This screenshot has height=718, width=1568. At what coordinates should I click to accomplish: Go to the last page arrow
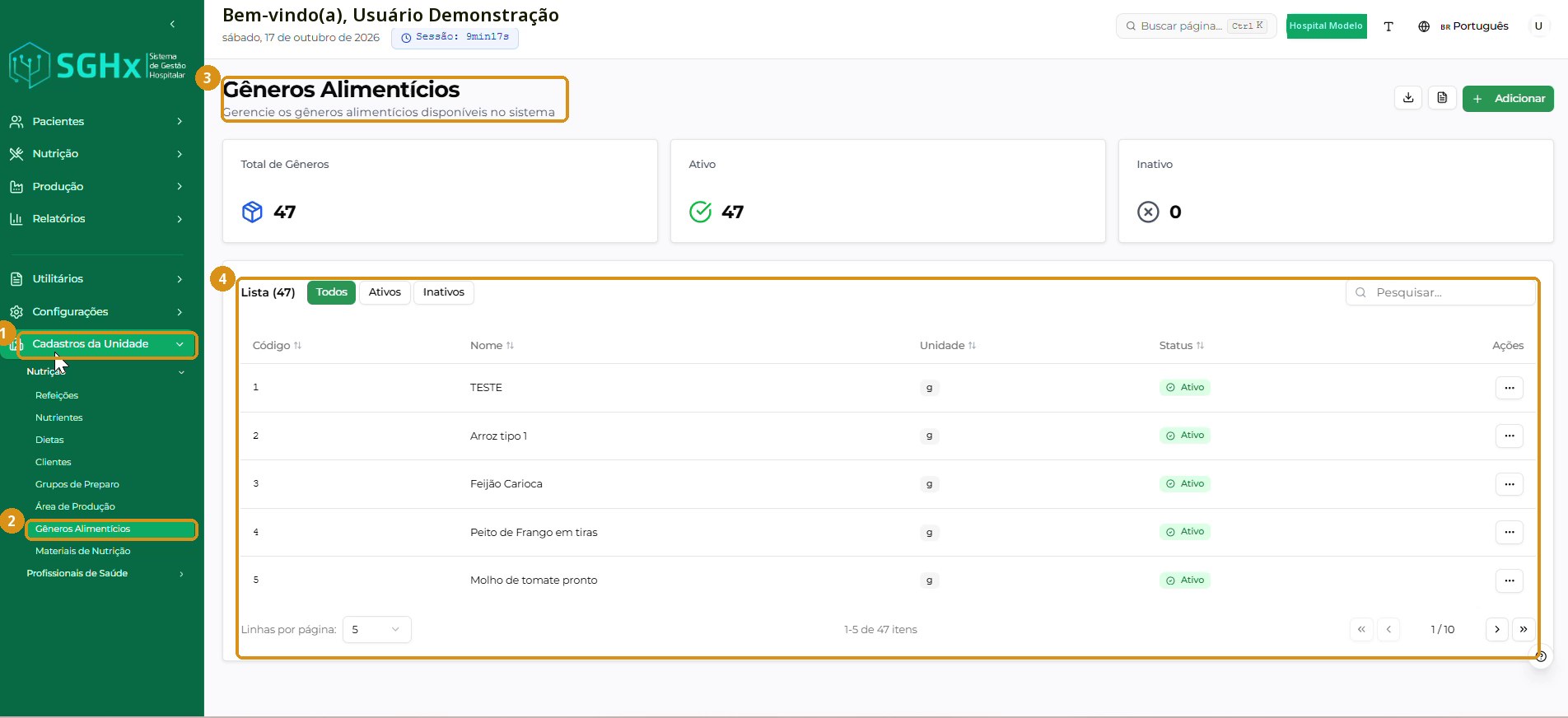pos(1524,629)
